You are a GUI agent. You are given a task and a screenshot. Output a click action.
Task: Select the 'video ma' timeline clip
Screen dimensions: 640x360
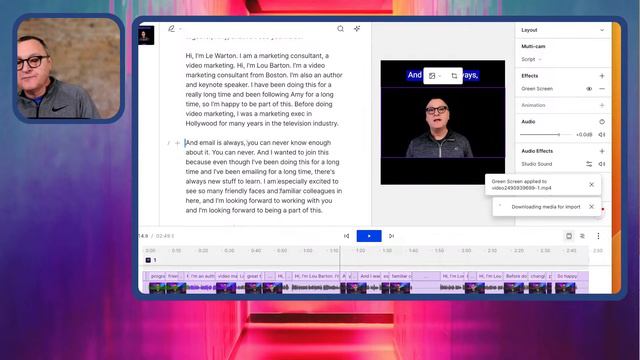click(227, 276)
